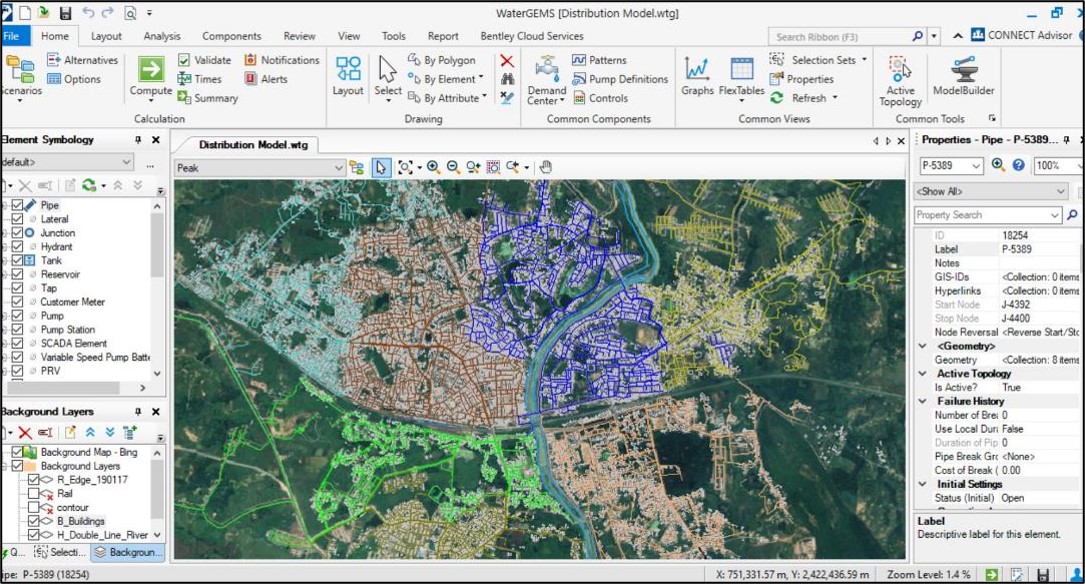Open the Tools menu in the ribbon

click(x=393, y=35)
